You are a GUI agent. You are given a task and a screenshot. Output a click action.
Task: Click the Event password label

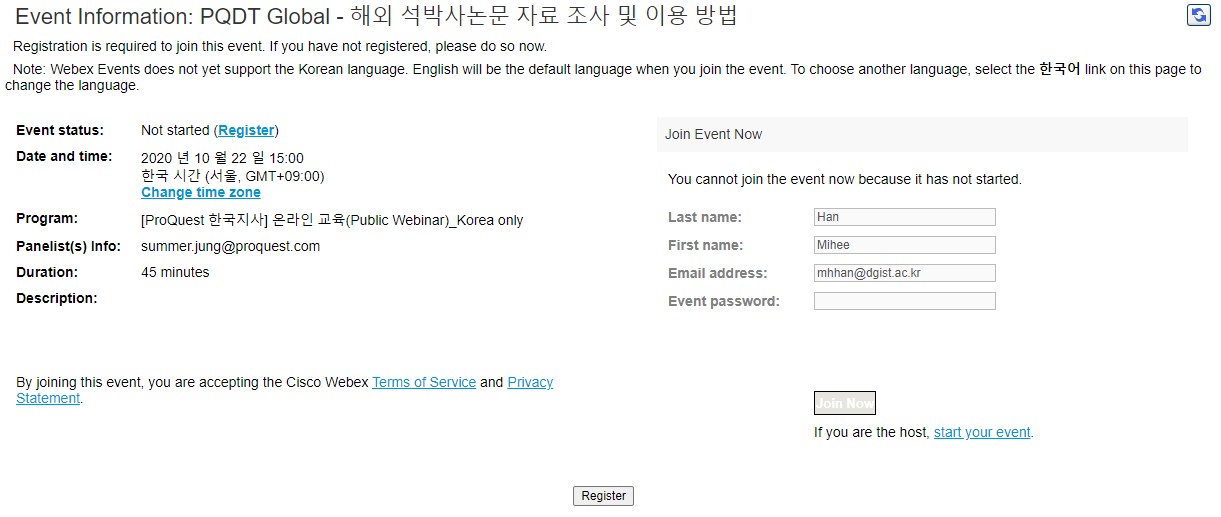[724, 301]
